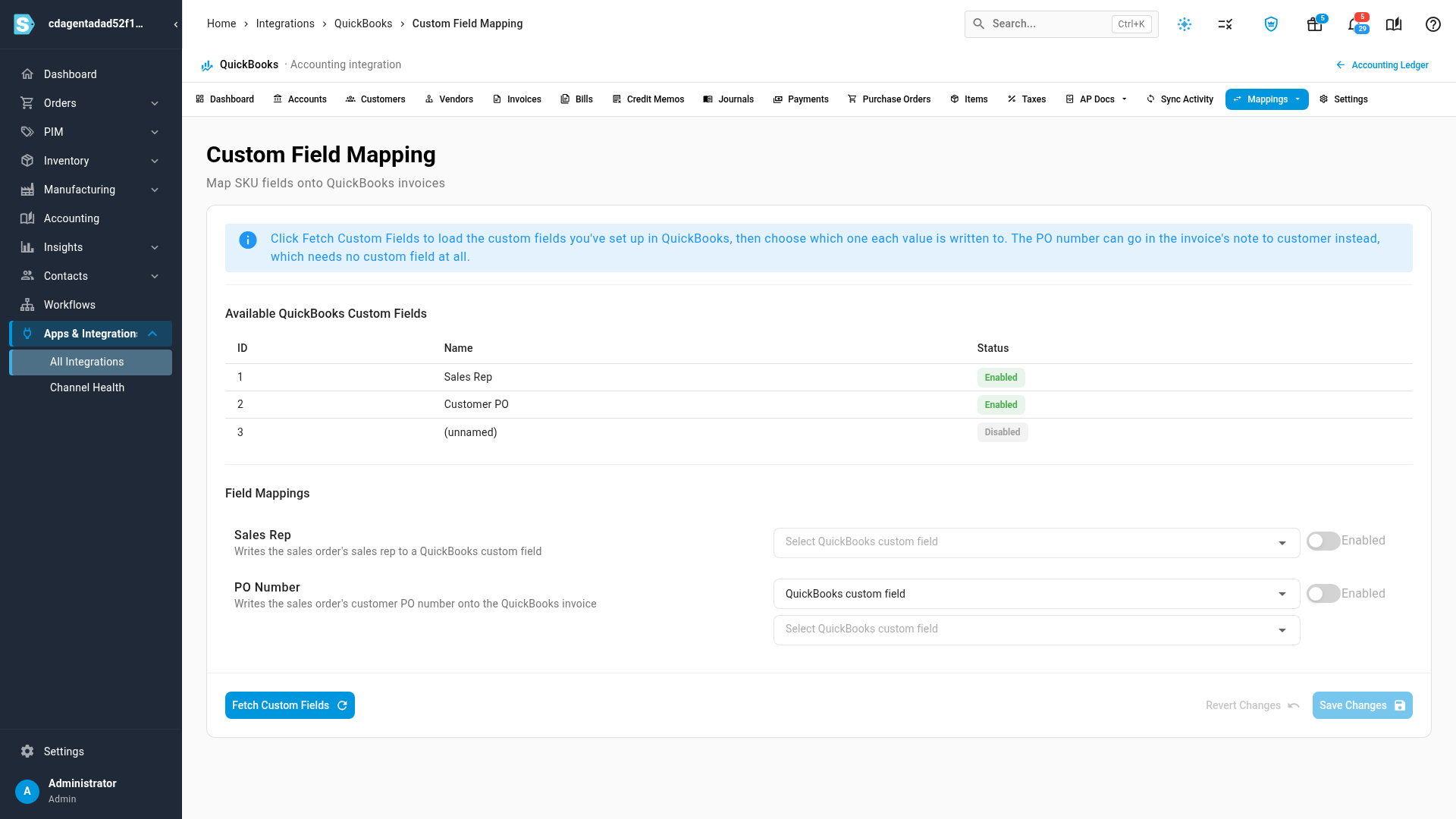Switch to the Purchase Orders tab
Image resolution: width=1456 pixels, height=819 pixels.
coord(889,99)
